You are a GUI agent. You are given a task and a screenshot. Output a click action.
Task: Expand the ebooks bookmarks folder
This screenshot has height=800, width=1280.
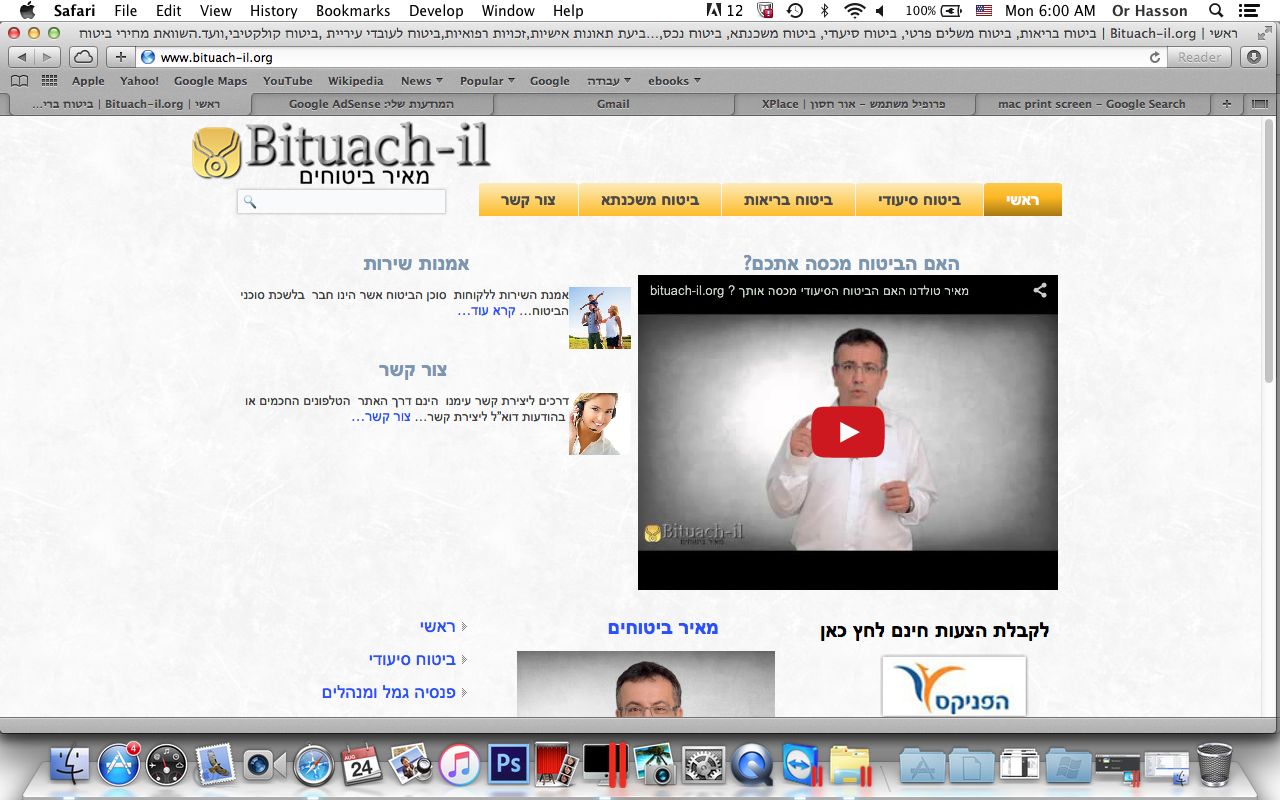point(674,81)
